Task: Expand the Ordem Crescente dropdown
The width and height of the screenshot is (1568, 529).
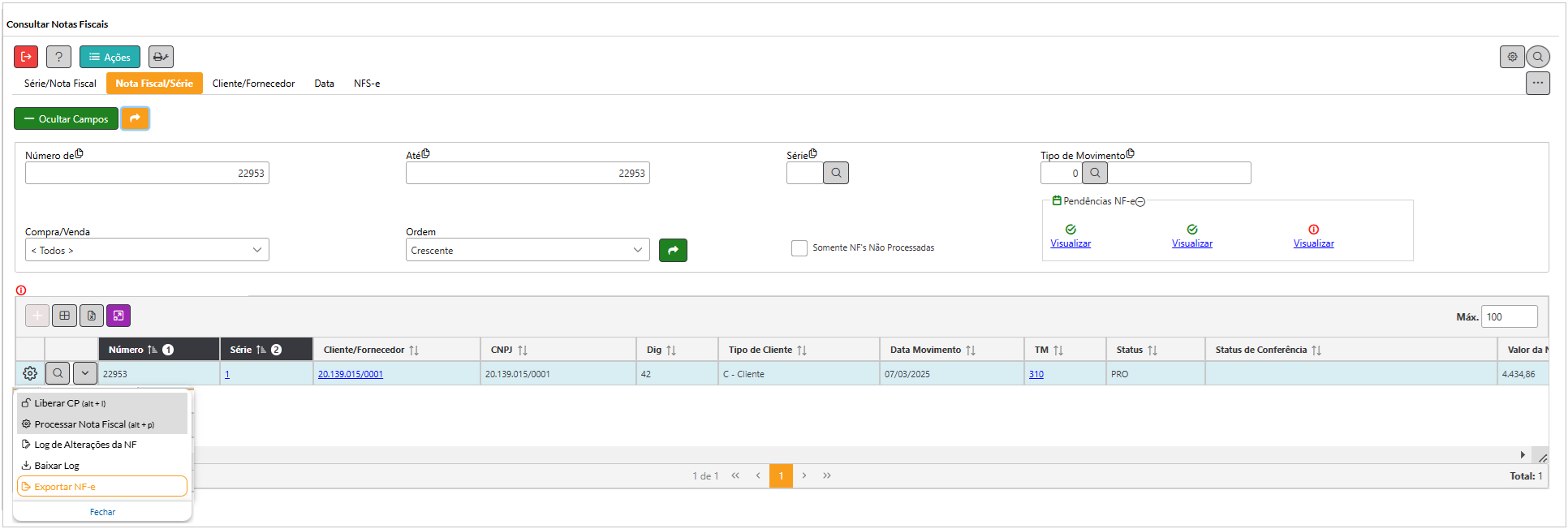Action: 528,250
